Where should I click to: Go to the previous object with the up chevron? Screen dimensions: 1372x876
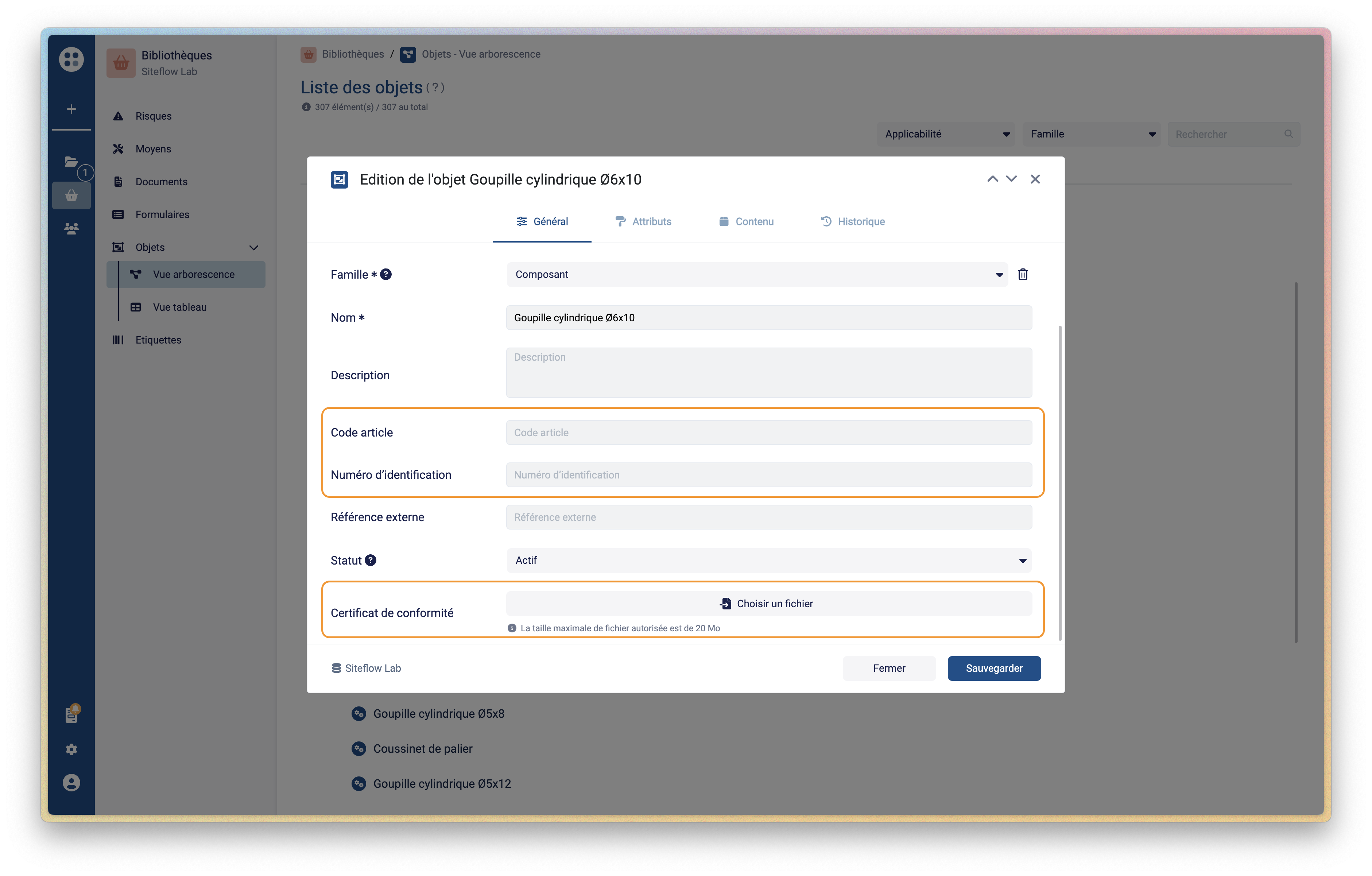[993, 179]
